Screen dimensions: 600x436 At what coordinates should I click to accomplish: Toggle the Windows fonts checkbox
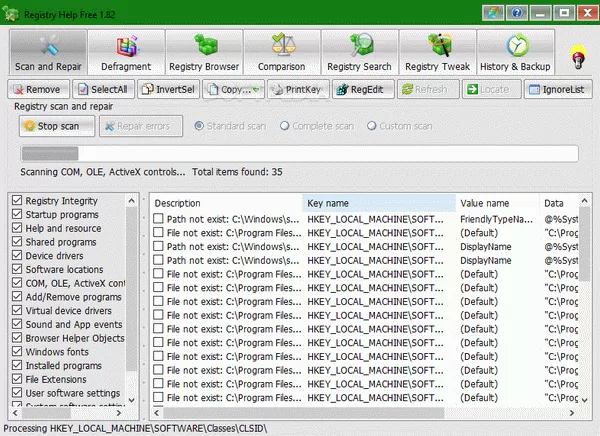coord(17,351)
